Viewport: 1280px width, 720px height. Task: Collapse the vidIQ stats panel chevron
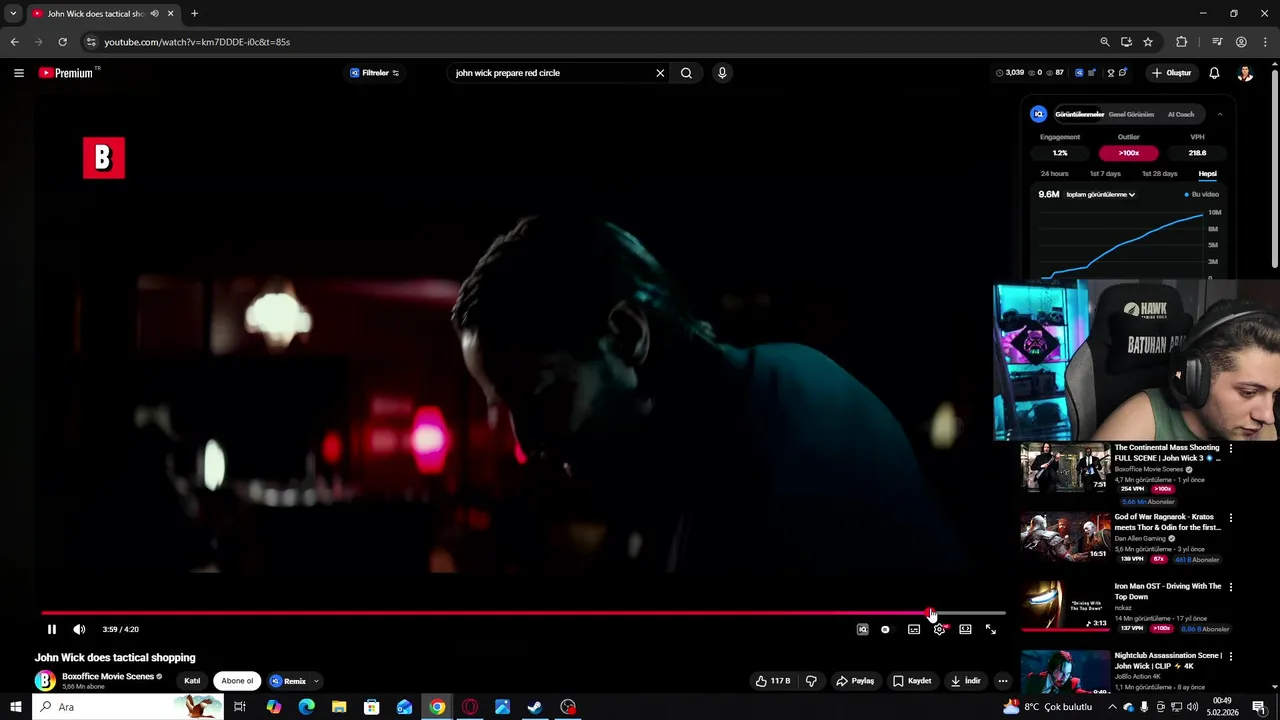1220,114
